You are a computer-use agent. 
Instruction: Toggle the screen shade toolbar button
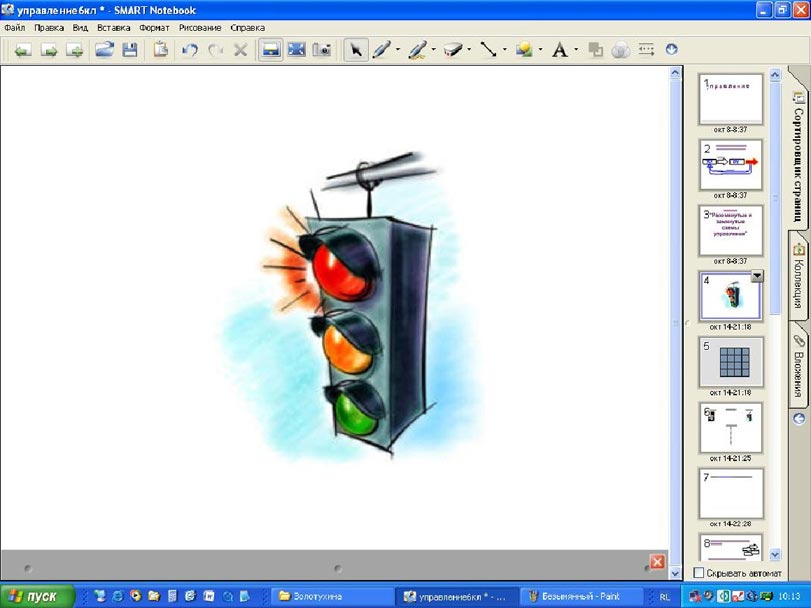pos(270,49)
